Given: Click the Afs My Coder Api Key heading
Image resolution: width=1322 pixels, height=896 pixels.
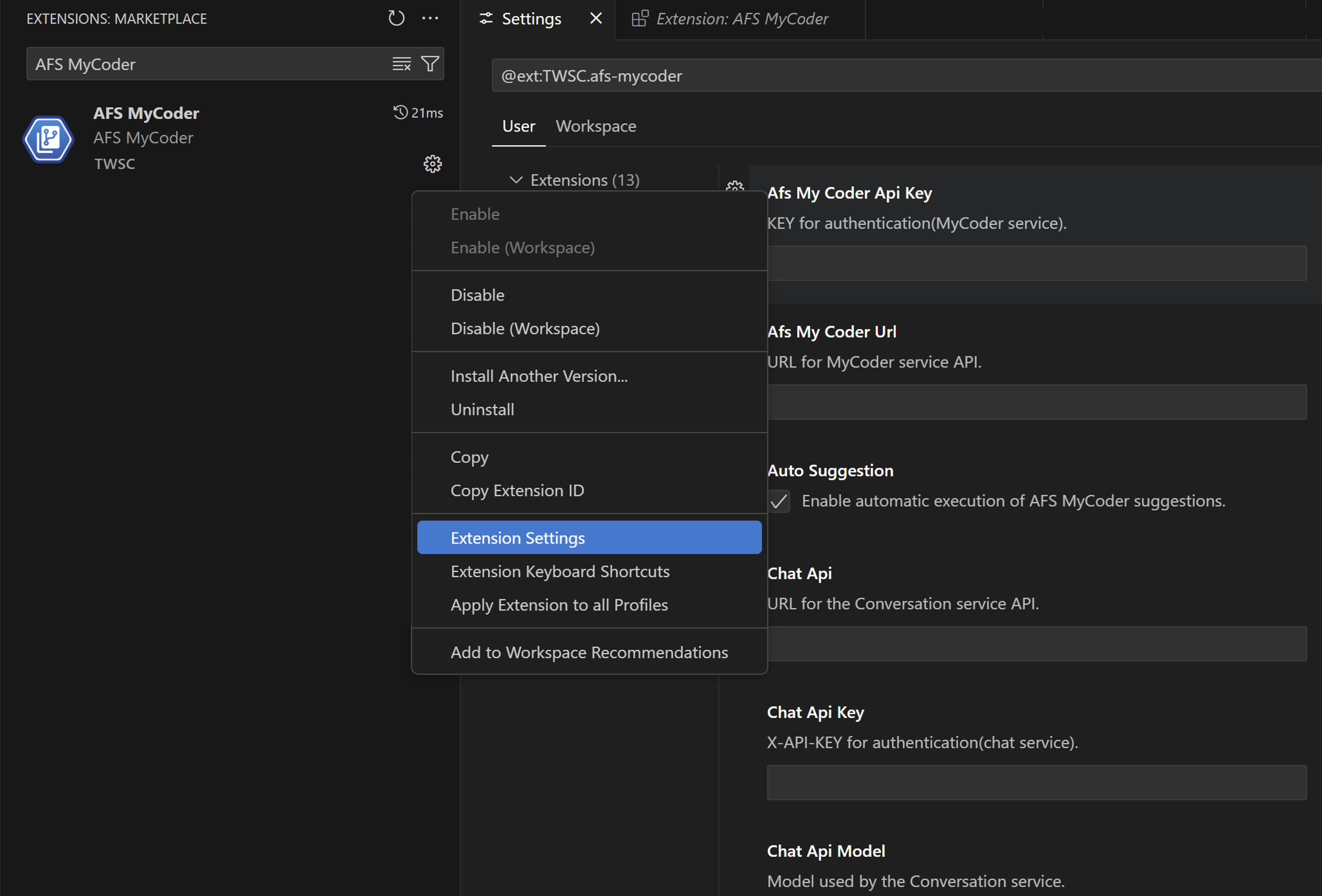Looking at the screenshot, I should [x=849, y=193].
